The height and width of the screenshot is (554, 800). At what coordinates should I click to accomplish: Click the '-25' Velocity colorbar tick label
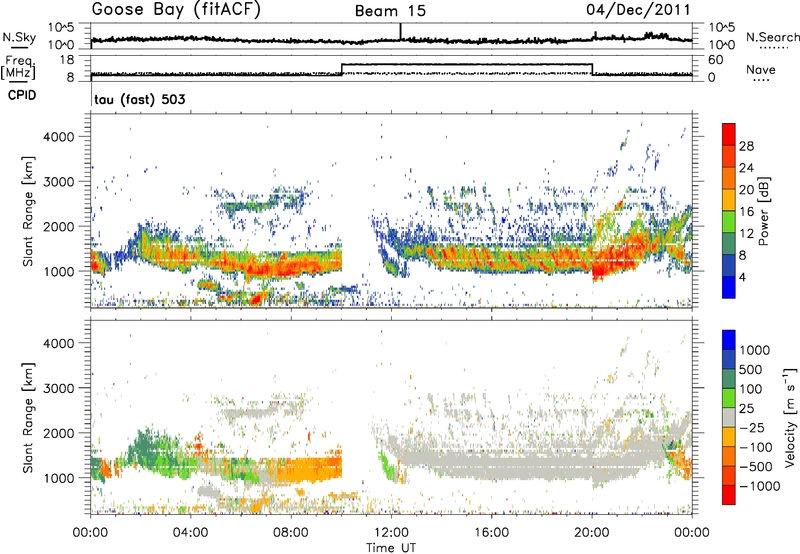(753, 427)
